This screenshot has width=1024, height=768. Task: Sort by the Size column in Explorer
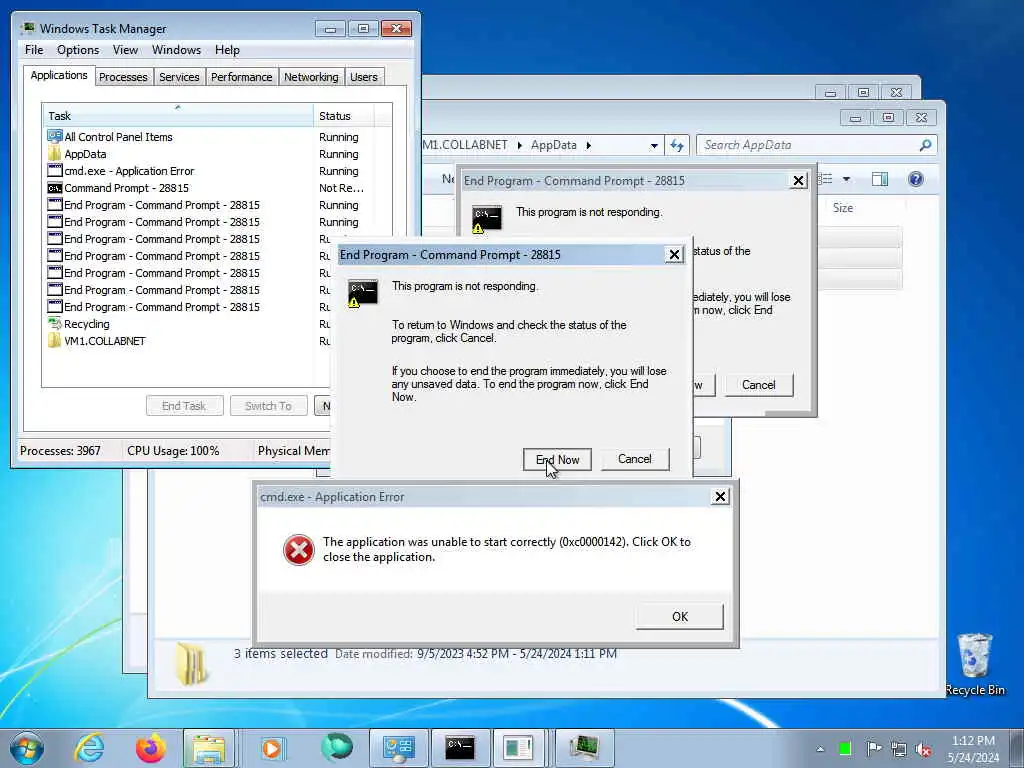coord(842,208)
